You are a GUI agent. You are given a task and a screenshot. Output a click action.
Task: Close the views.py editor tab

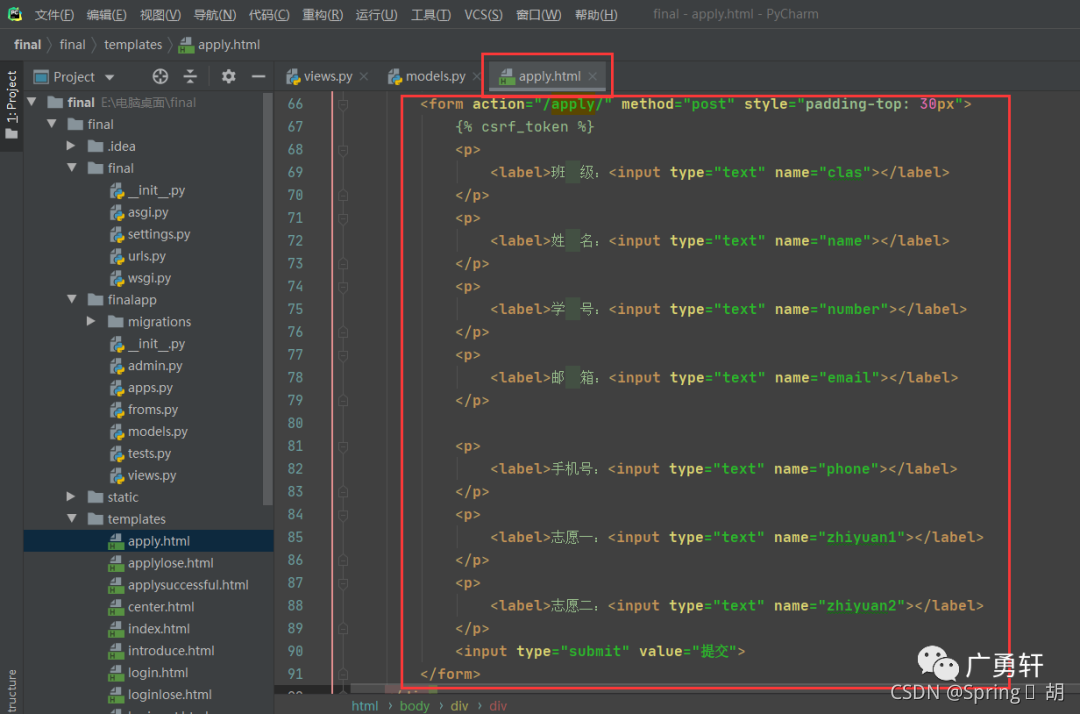[x=363, y=76]
